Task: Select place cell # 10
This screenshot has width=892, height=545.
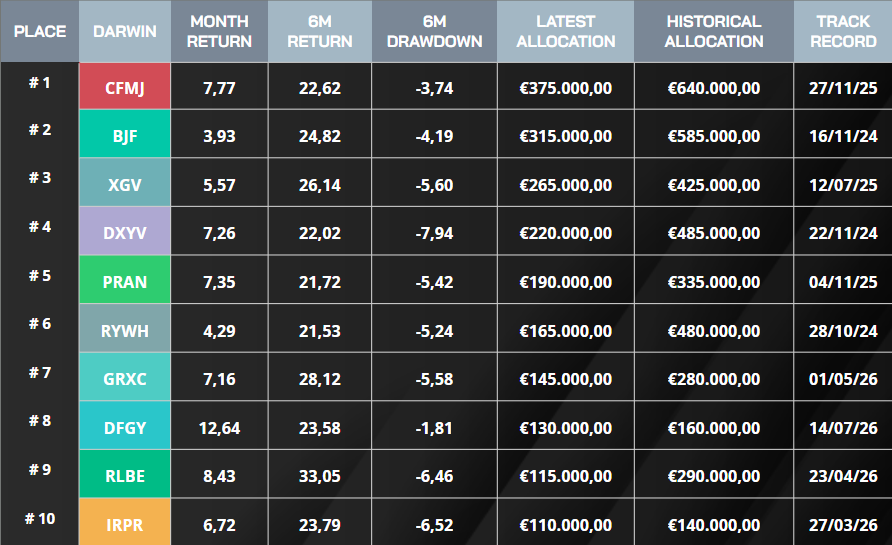Action: [x=40, y=519]
